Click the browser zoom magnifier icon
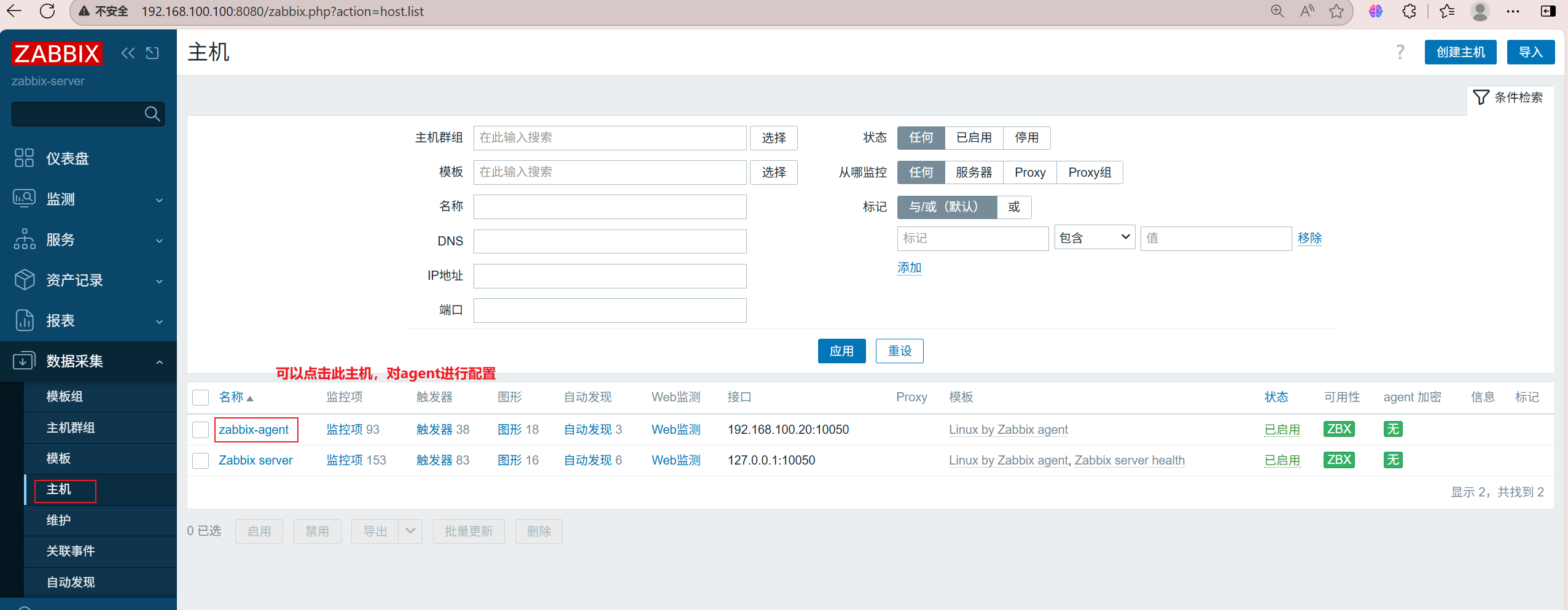Viewport: 1568px width, 610px height. coord(1277,11)
